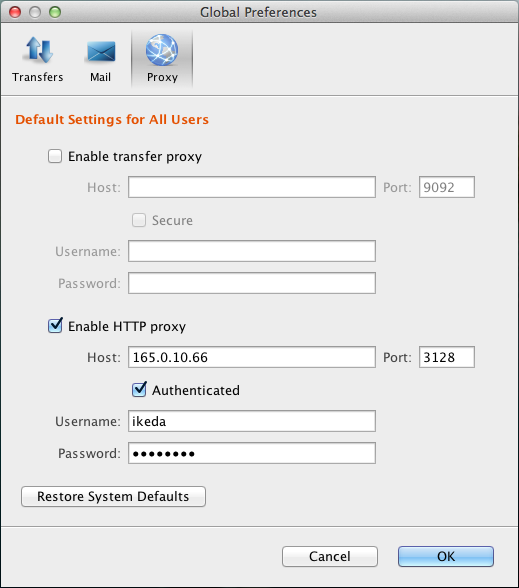Click the HTTP proxy Port field 3128
The height and width of the screenshot is (588, 519).
tap(447, 357)
